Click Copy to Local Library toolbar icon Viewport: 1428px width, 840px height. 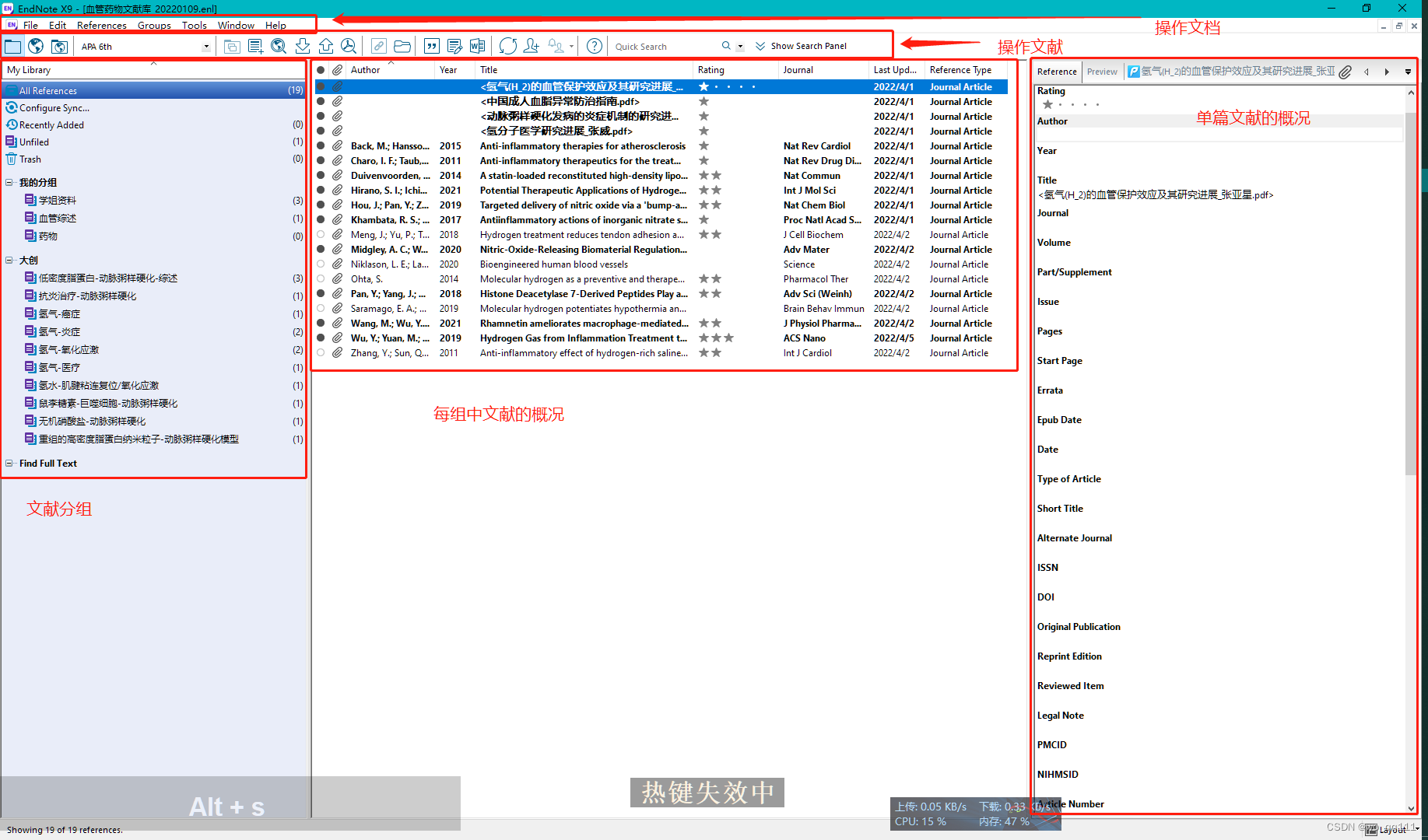click(232, 46)
